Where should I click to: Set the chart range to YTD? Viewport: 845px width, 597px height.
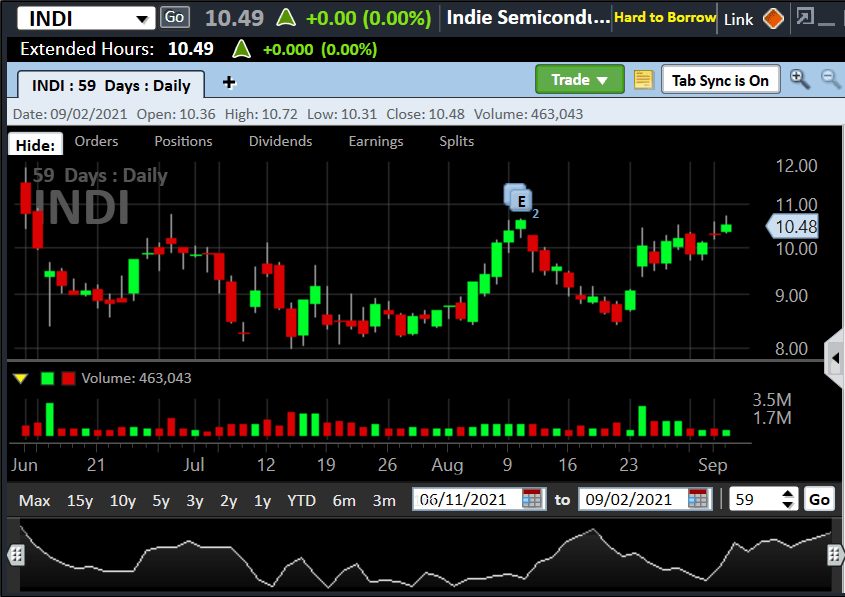click(x=301, y=499)
